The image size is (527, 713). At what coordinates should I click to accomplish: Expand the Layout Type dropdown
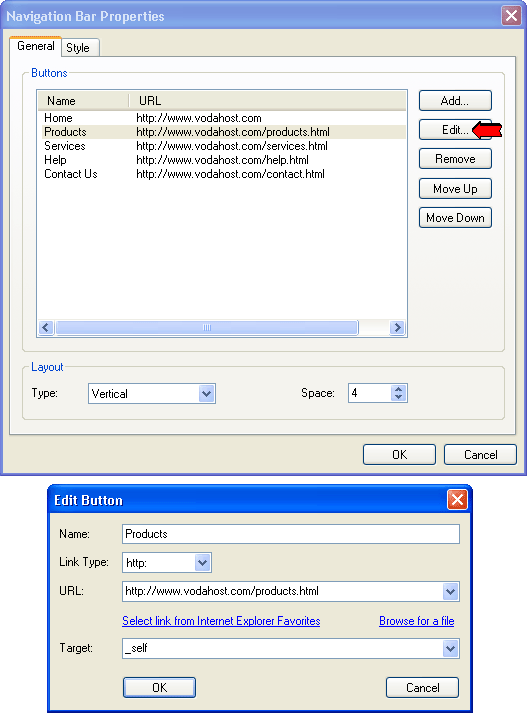206,393
